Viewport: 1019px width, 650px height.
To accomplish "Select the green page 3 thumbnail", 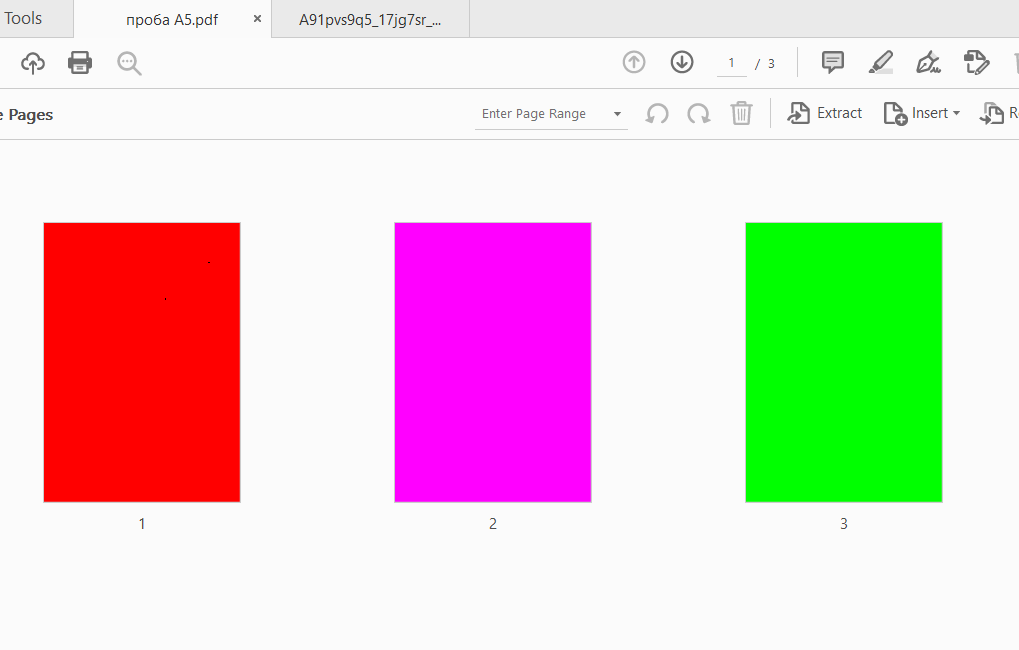I will click(x=844, y=362).
